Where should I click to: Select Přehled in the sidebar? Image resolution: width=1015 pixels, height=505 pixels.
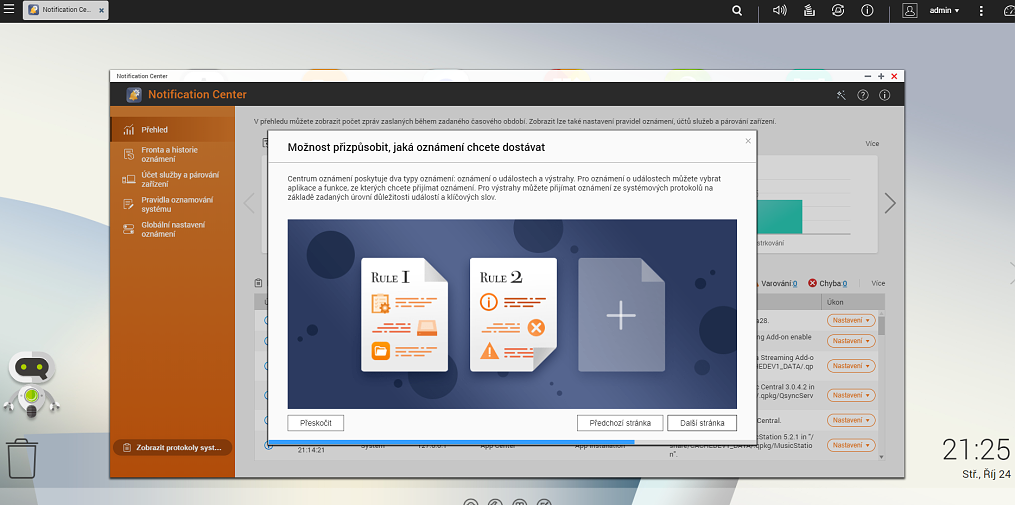(172, 129)
